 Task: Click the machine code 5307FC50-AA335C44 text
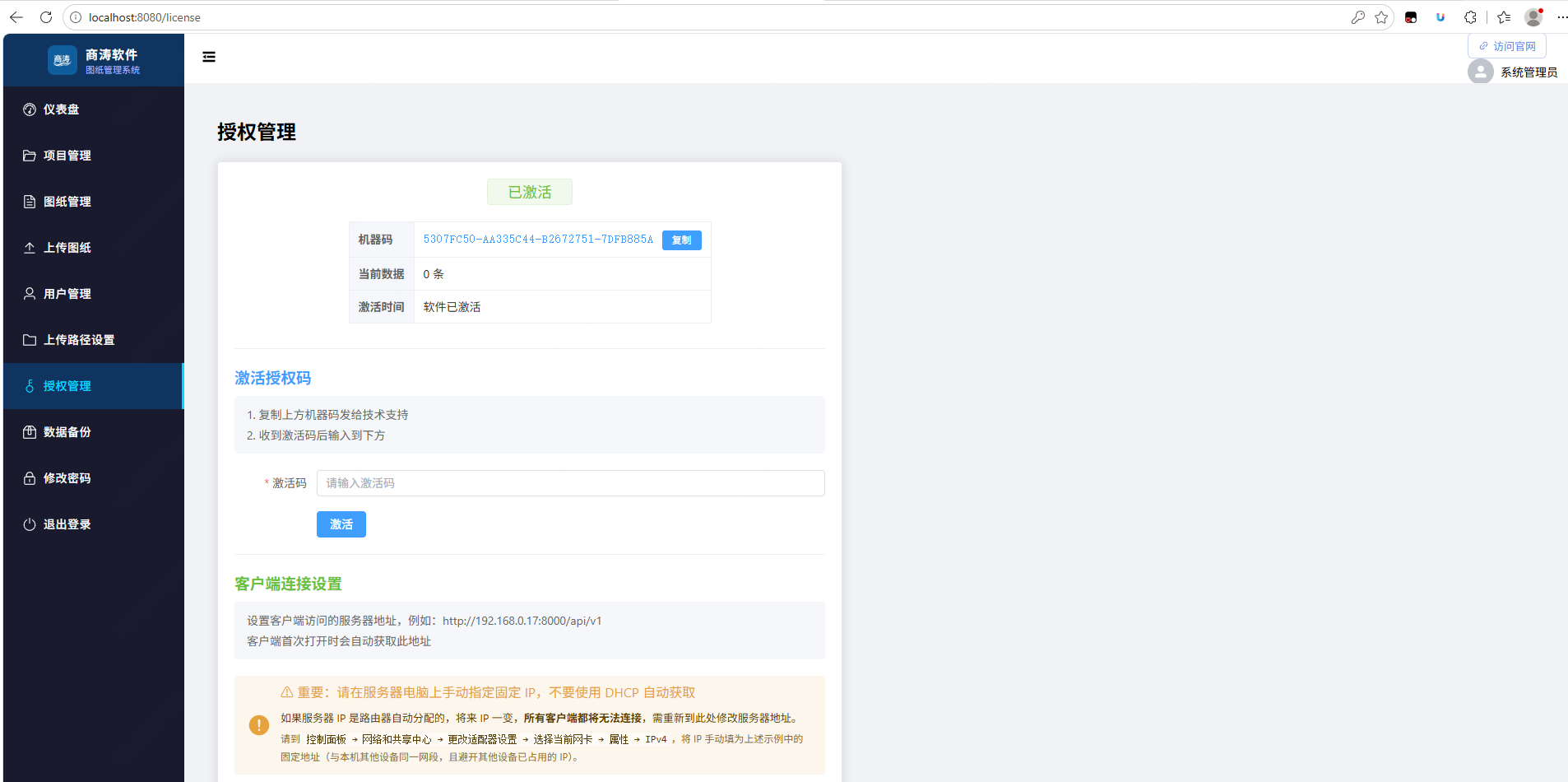tap(538, 240)
